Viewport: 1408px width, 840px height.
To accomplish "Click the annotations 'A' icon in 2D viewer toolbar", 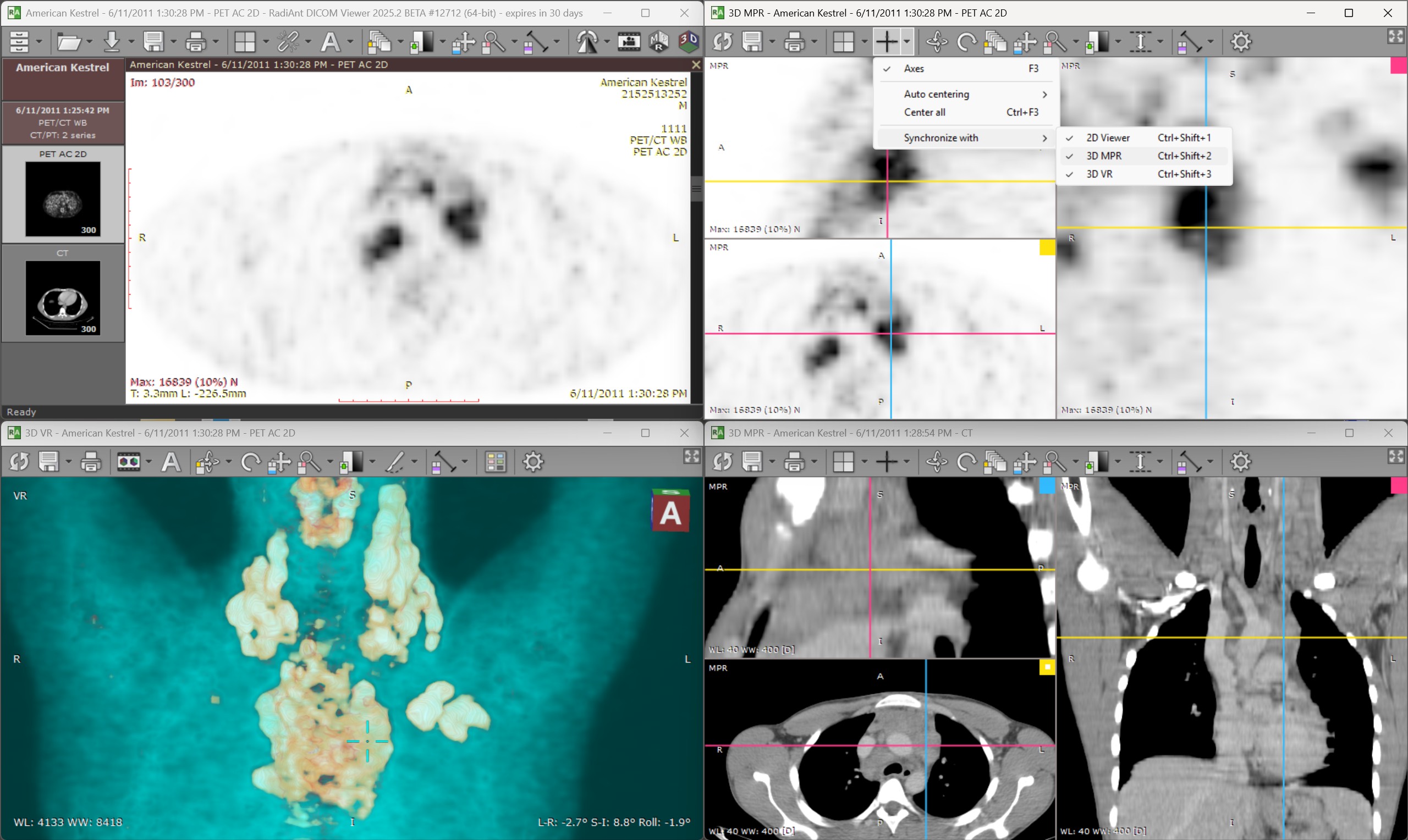I will tap(330, 41).
